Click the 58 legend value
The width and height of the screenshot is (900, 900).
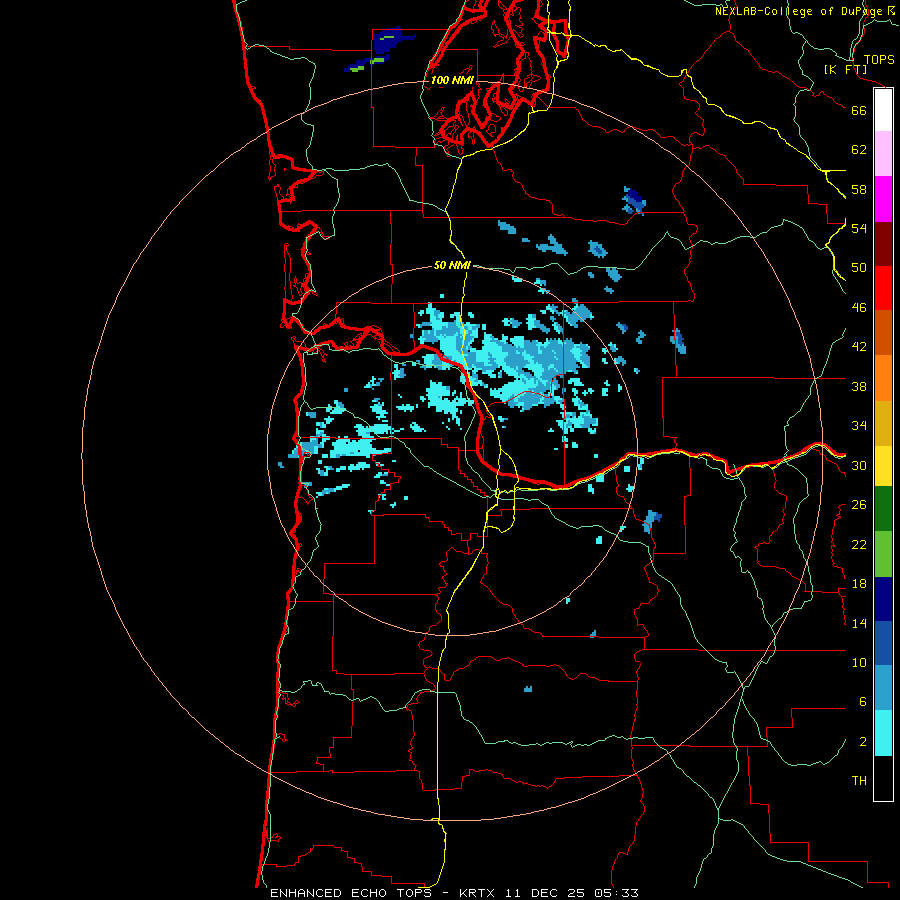tap(859, 189)
